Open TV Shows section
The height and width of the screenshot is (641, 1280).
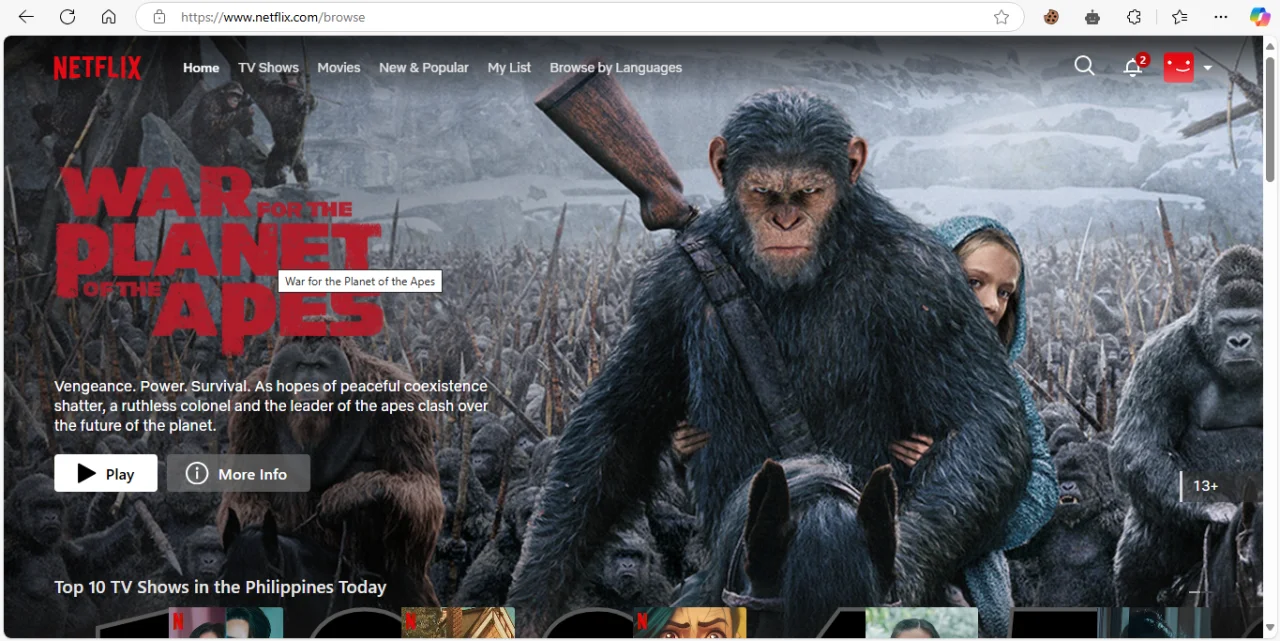point(268,68)
